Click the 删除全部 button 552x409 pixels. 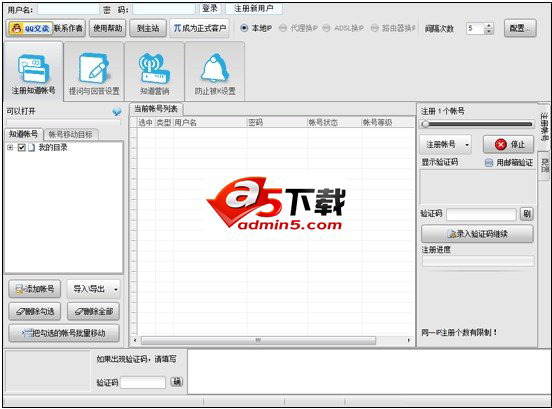coord(93,312)
